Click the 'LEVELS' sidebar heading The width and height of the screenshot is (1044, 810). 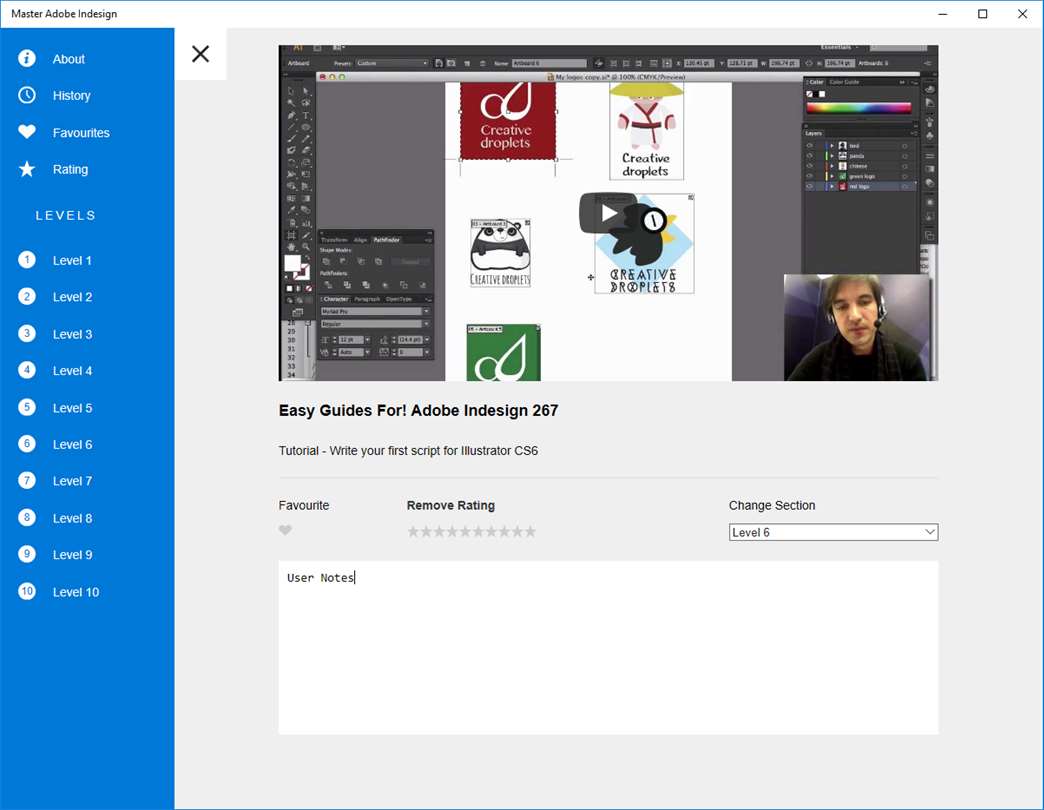tap(65, 216)
